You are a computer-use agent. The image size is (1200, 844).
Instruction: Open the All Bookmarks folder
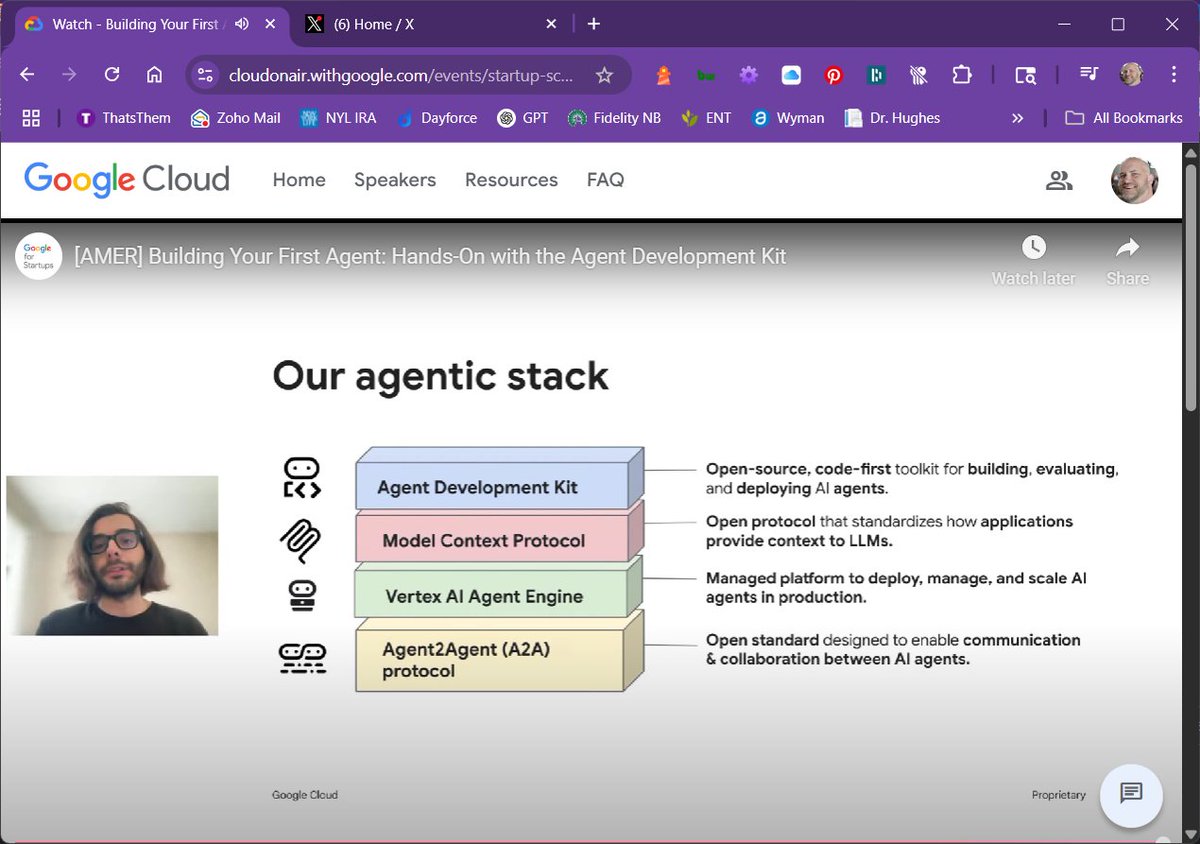click(x=1124, y=117)
